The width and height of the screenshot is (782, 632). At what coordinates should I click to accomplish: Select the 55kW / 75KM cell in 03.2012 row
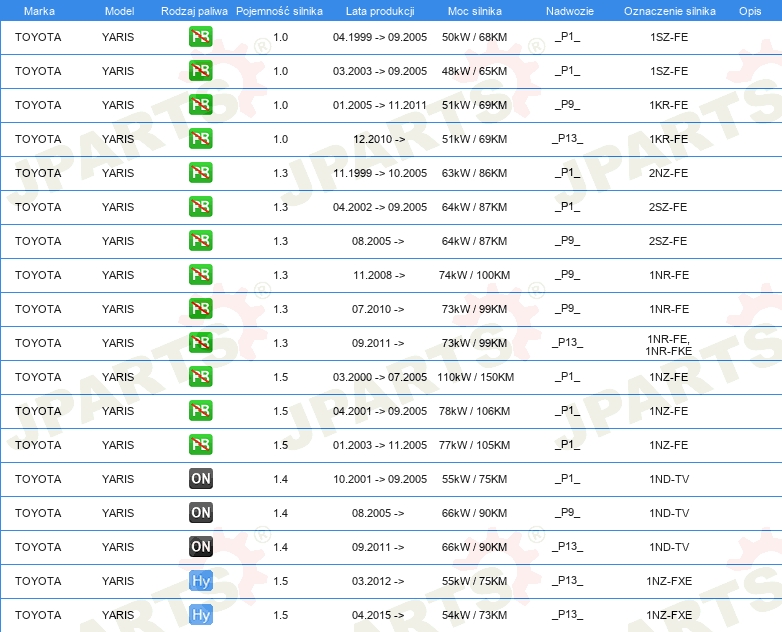[x=474, y=581]
